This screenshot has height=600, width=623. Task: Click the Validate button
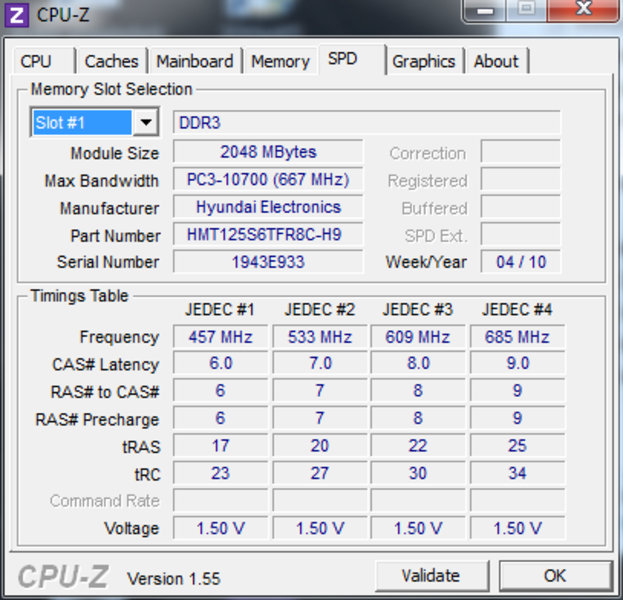pos(431,576)
